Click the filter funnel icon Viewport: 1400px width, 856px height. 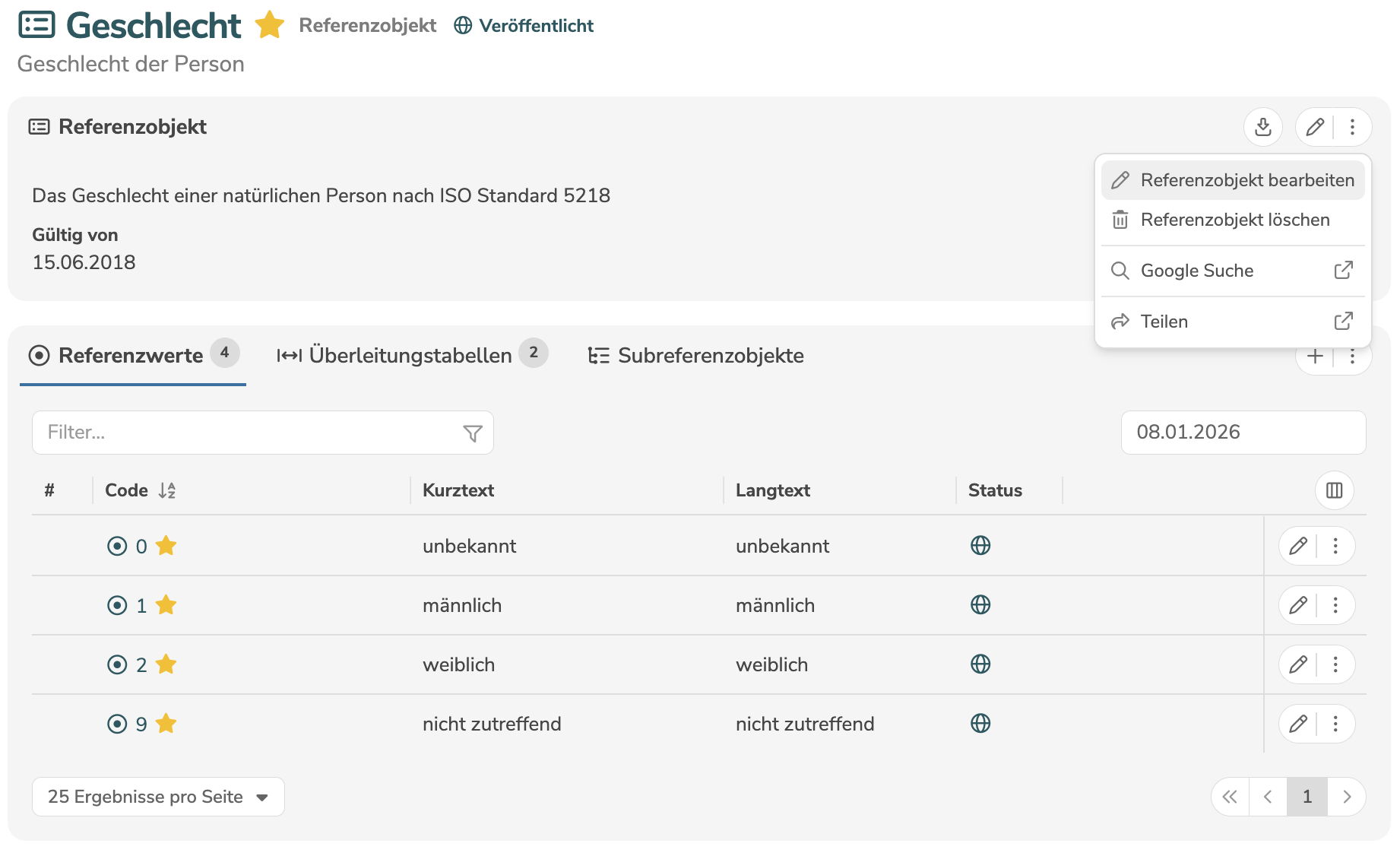click(472, 433)
